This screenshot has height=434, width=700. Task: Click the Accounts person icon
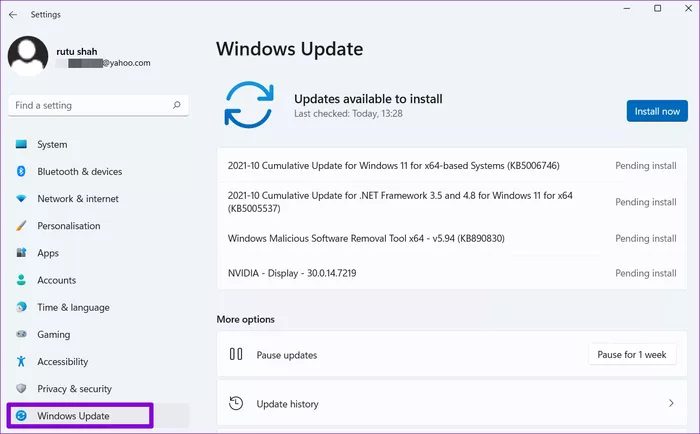click(21, 280)
